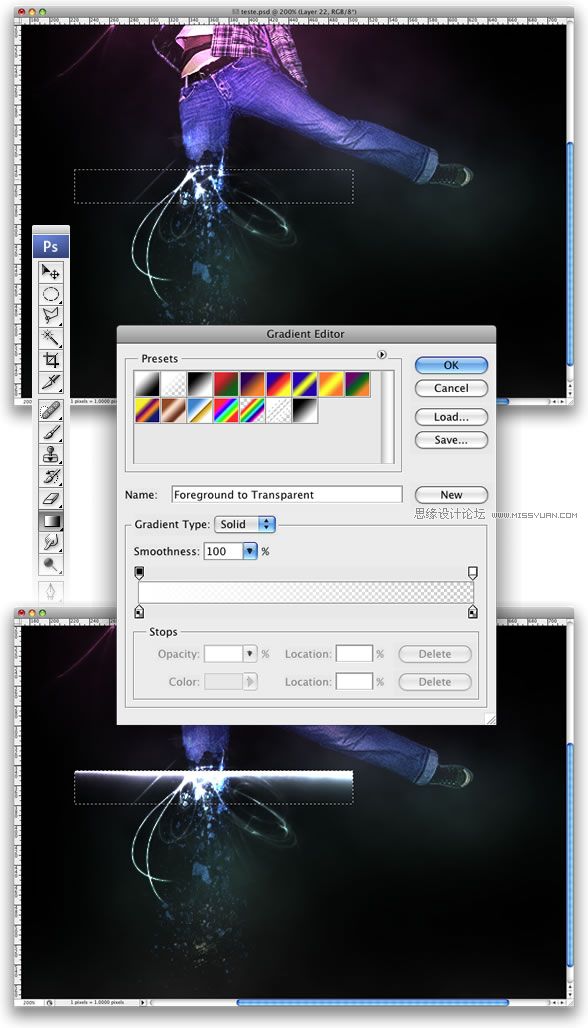Select the Gradient tool

pos(50,521)
